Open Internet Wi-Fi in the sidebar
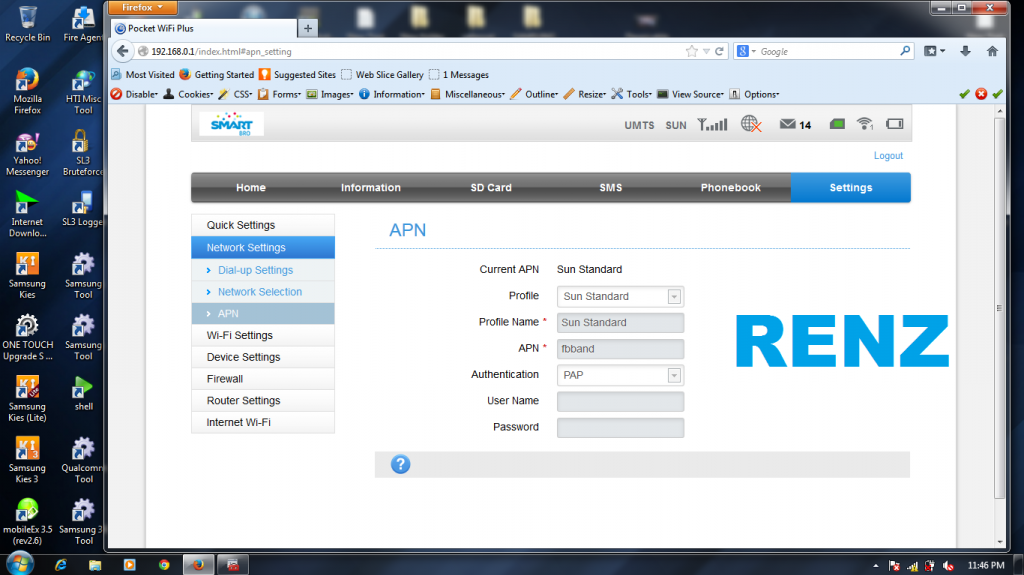The image size is (1024, 575). (x=263, y=422)
